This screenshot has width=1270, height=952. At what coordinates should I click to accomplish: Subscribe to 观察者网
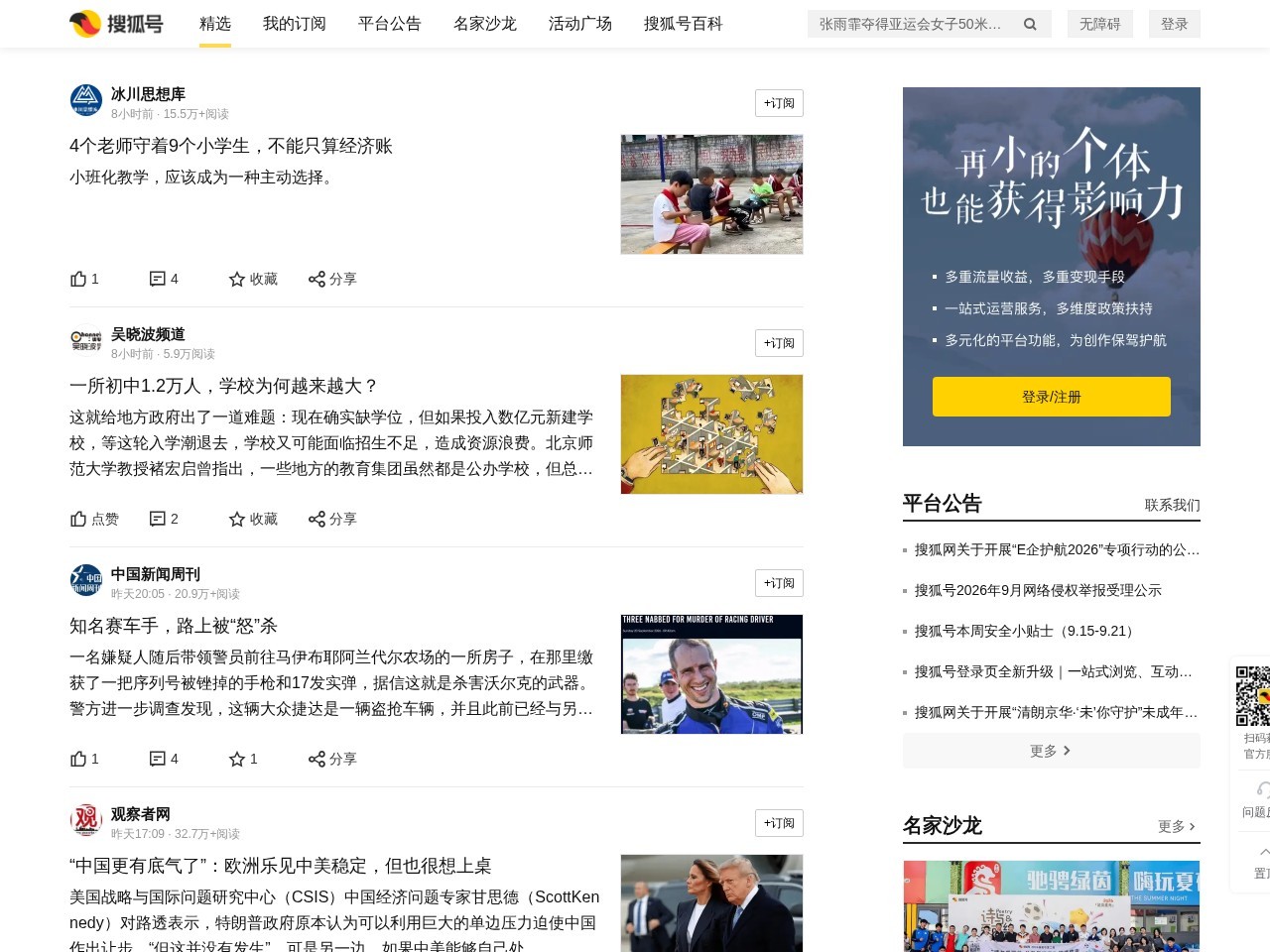(779, 823)
